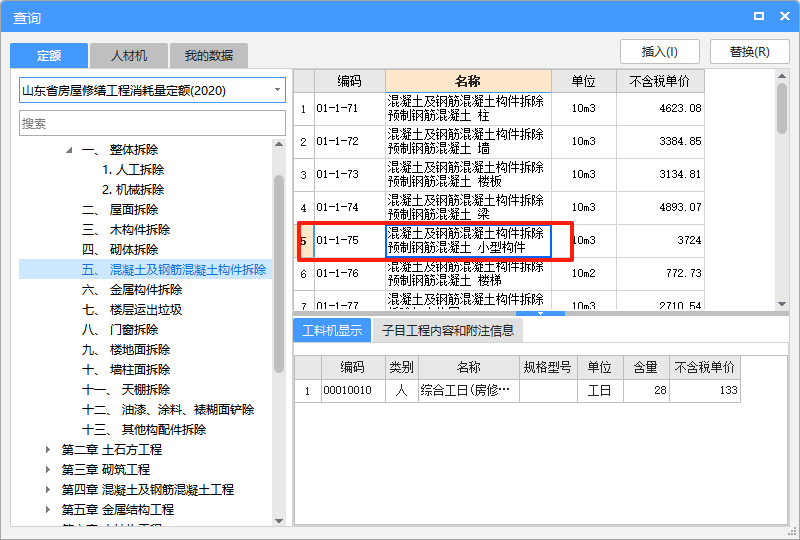This screenshot has height=540, width=800.
Task: Click 规格型号 column header
Action: click(x=548, y=367)
